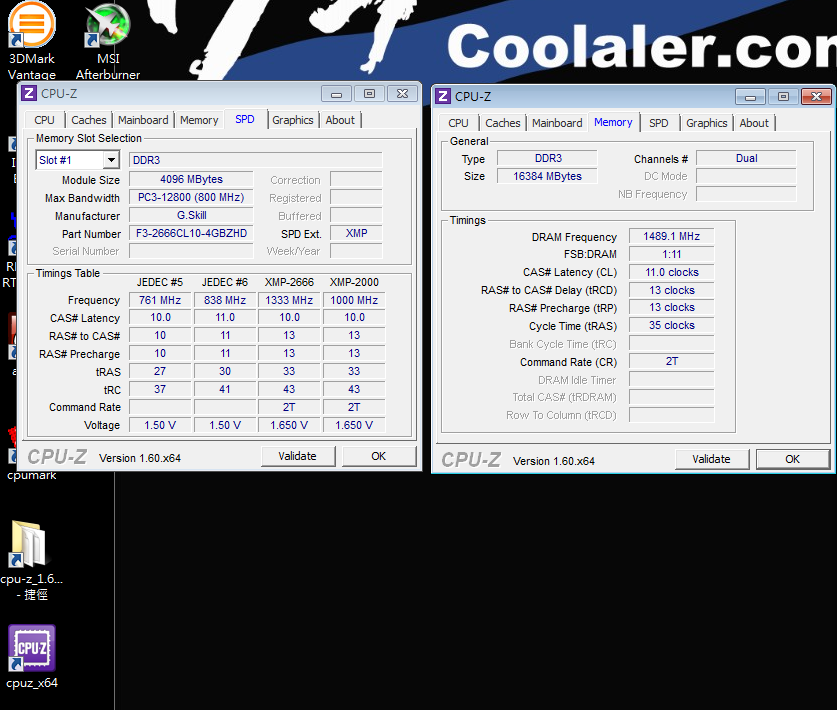This screenshot has width=837, height=710.
Task: Click the CPU-Z logo icon in the Memory window title bar
Action: [443, 97]
